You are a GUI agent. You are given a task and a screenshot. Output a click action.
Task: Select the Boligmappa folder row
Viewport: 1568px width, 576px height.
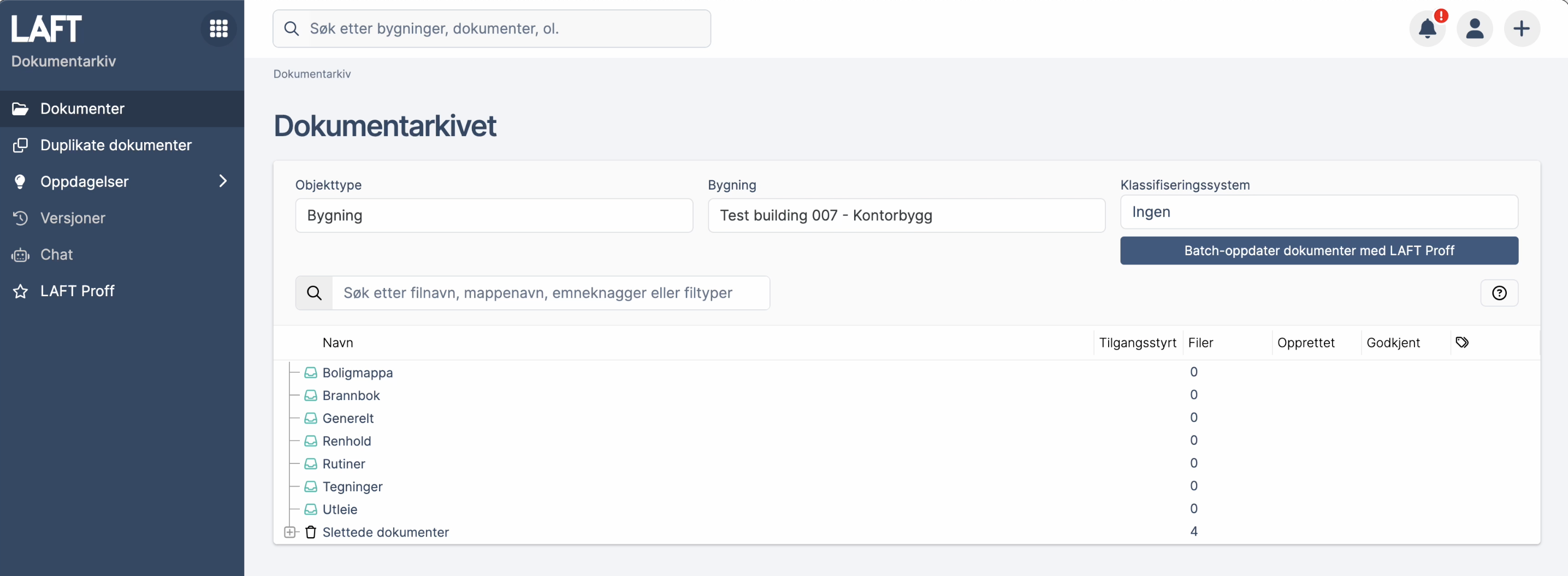[907, 373]
